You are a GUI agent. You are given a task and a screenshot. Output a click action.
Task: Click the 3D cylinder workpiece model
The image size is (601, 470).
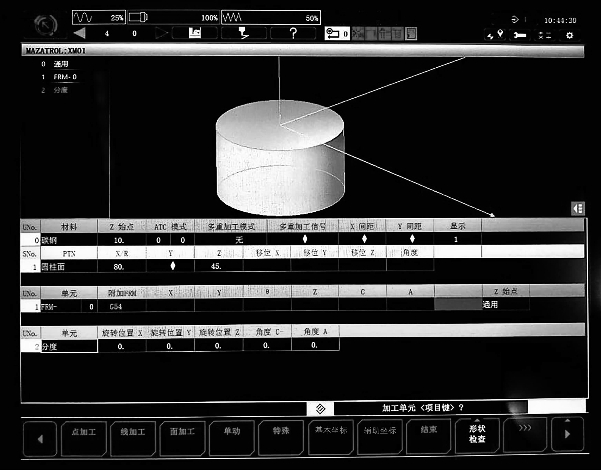click(280, 157)
